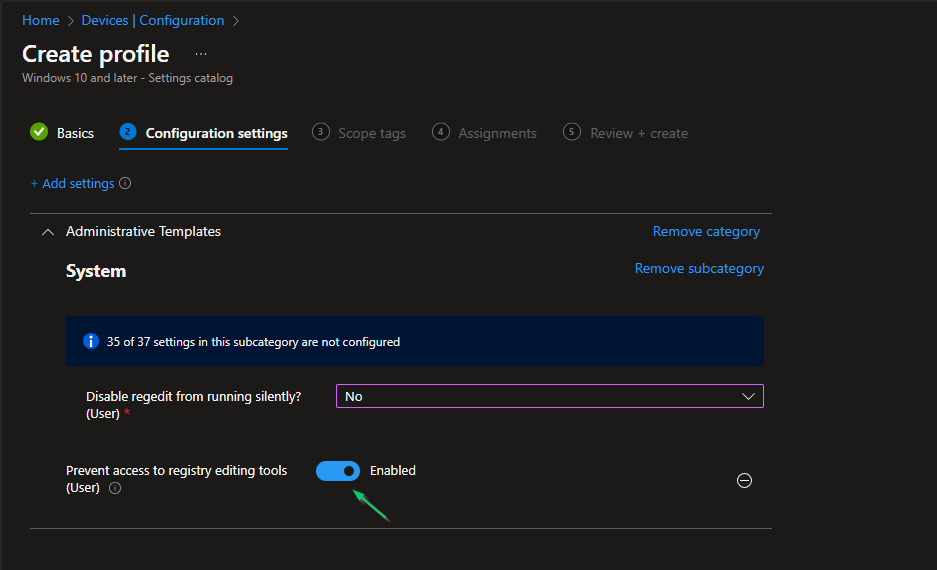This screenshot has height=570, width=937.
Task: Switch to the Configuration settings tab
Action: point(216,133)
